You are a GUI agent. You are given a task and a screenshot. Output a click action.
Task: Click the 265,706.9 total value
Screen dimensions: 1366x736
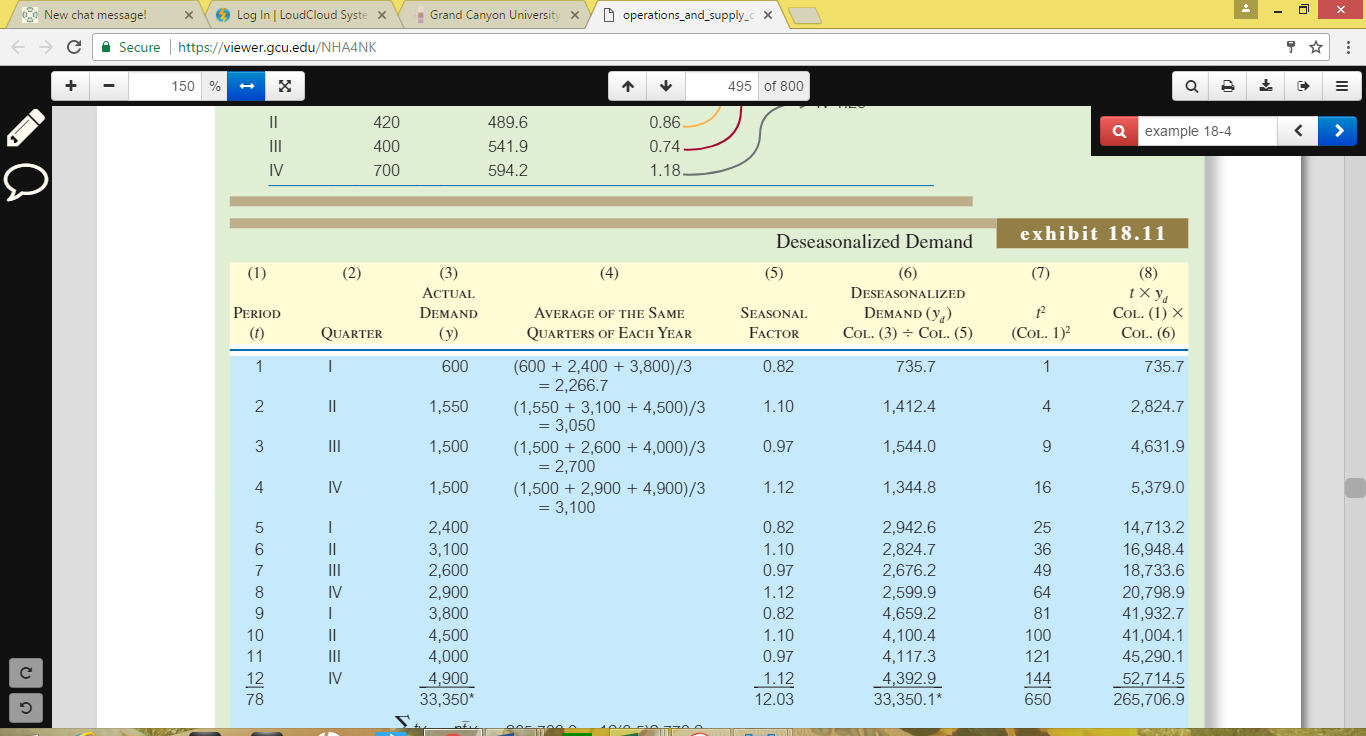pyautogui.click(x=1148, y=700)
